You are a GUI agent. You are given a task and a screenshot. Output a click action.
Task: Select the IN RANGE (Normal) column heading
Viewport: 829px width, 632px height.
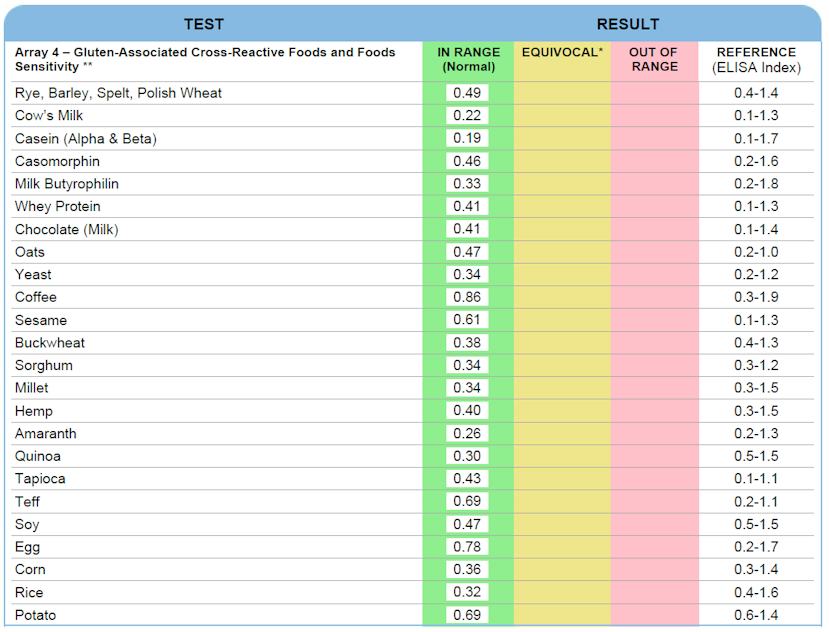(x=468, y=60)
